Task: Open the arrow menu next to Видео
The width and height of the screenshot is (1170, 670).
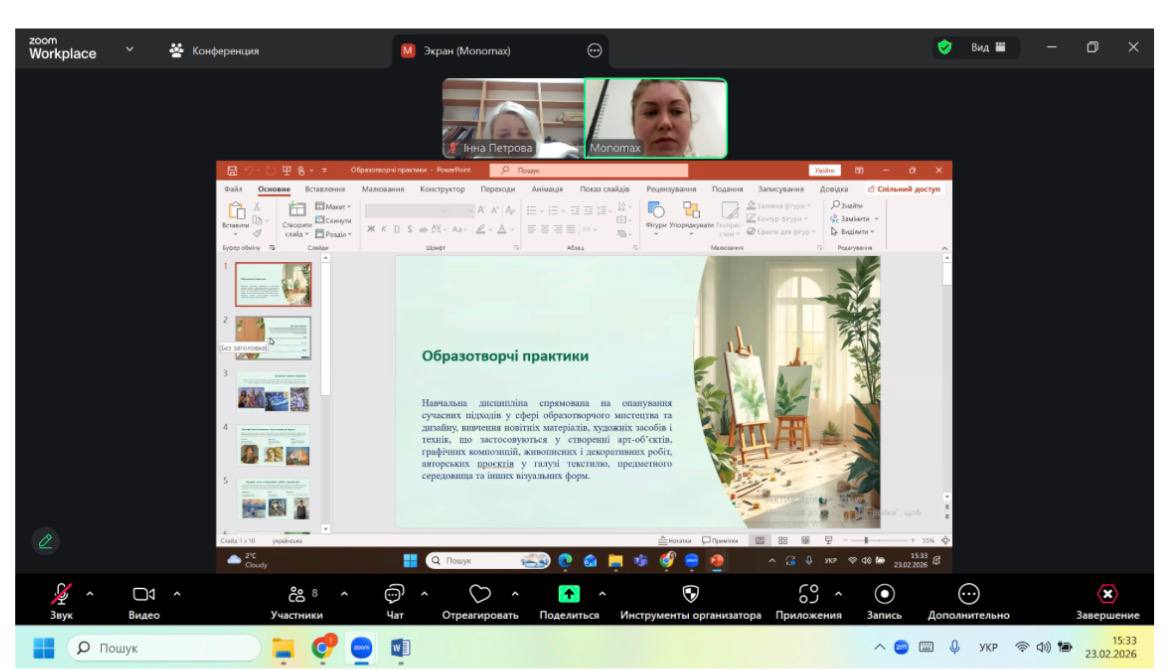Action: (x=176, y=595)
